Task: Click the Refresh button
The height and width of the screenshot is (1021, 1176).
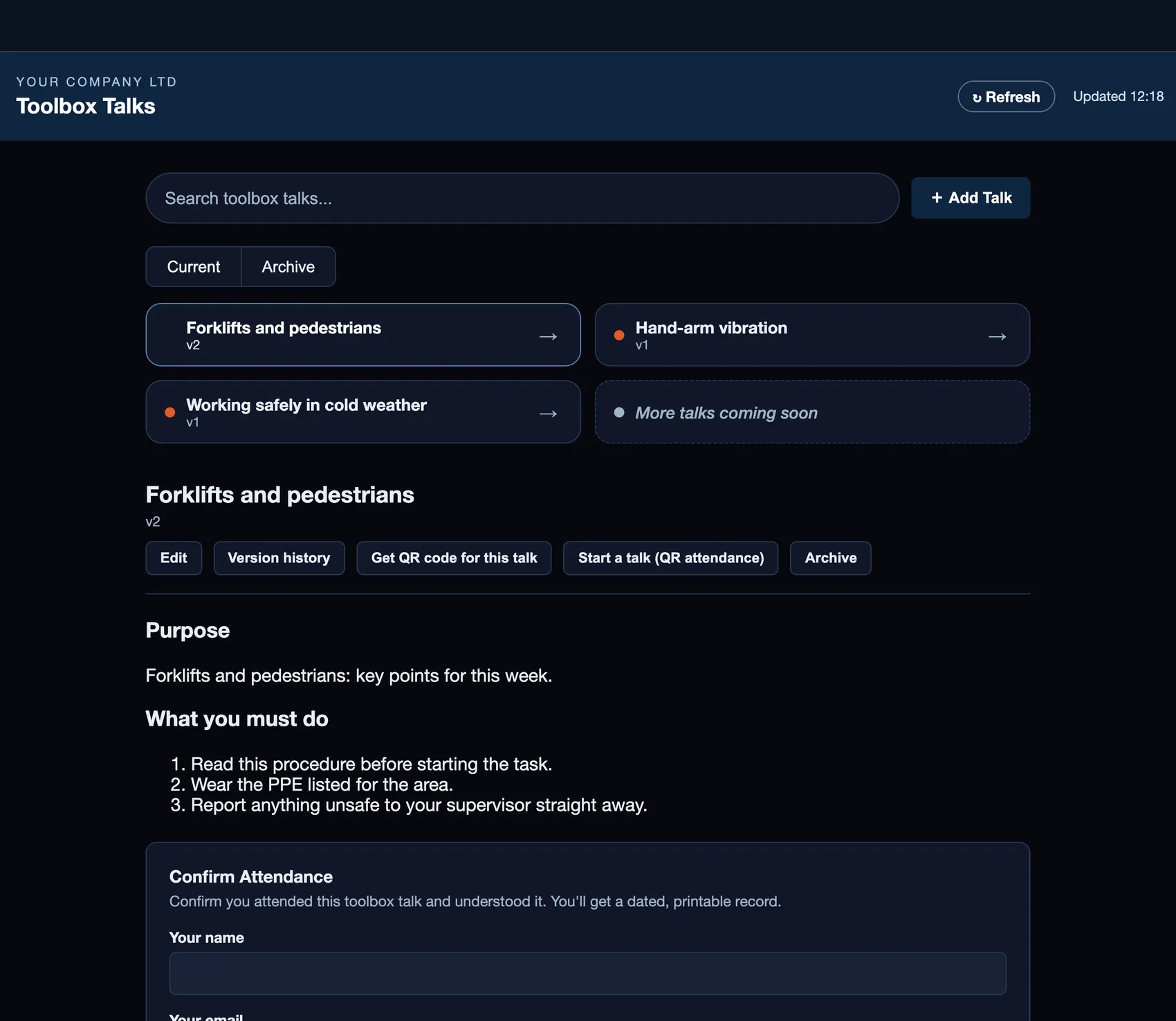Action: click(x=1006, y=97)
